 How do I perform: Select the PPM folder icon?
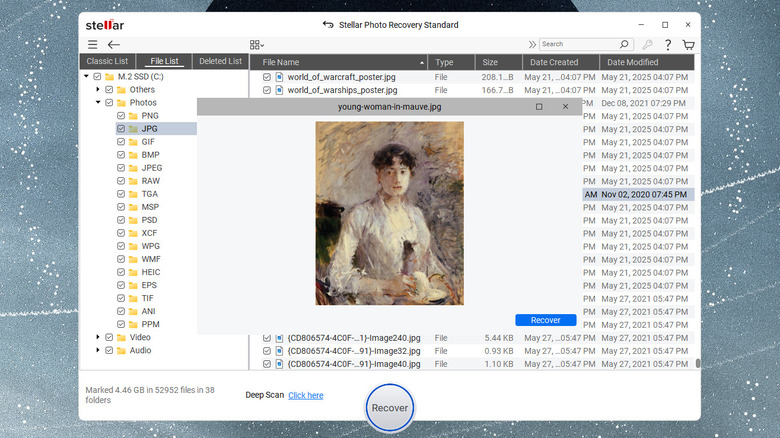(x=133, y=325)
